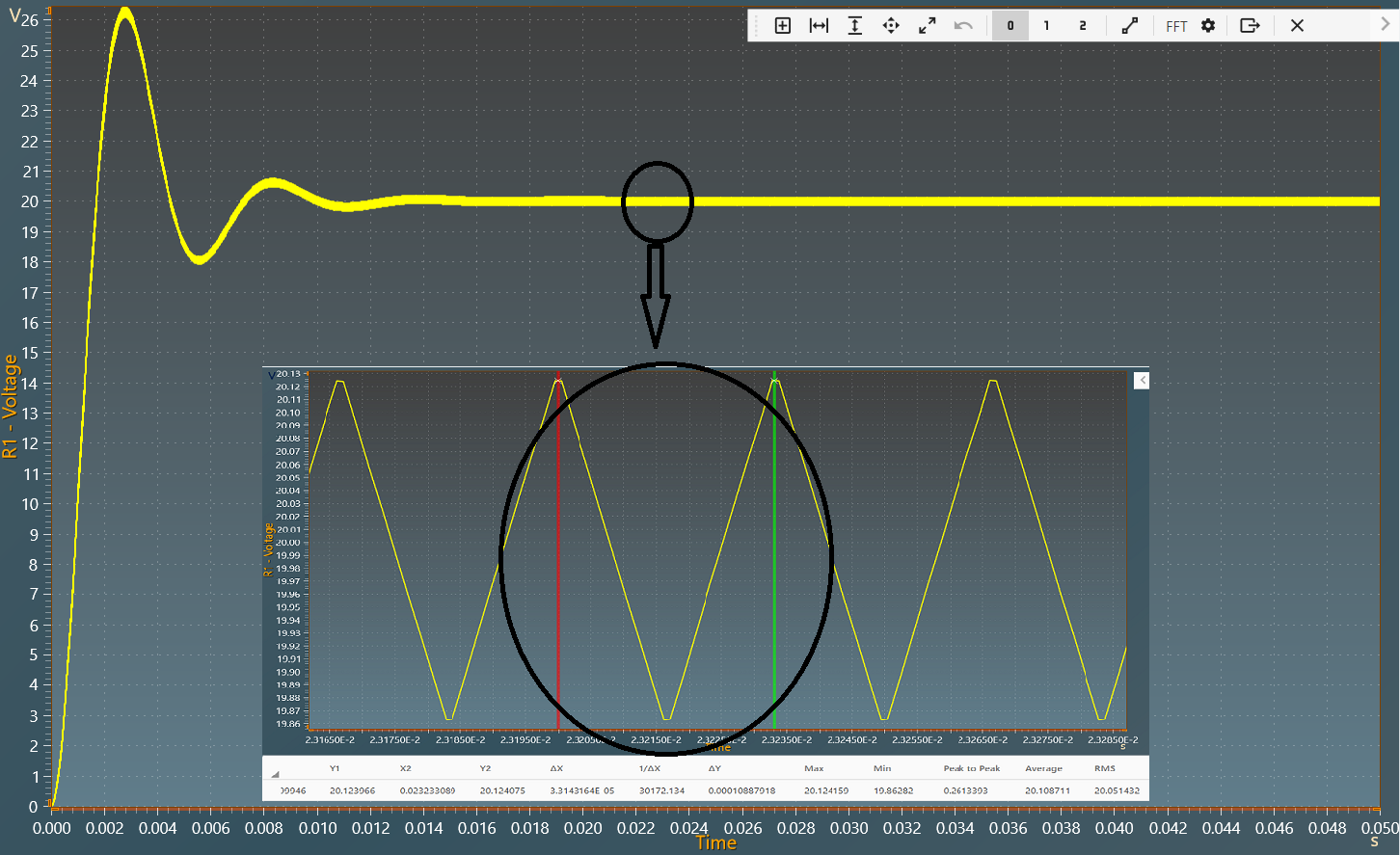Image resolution: width=1400 pixels, height=855 pixels.
Task: Click the undo zoom arrow
Action: 963,26
